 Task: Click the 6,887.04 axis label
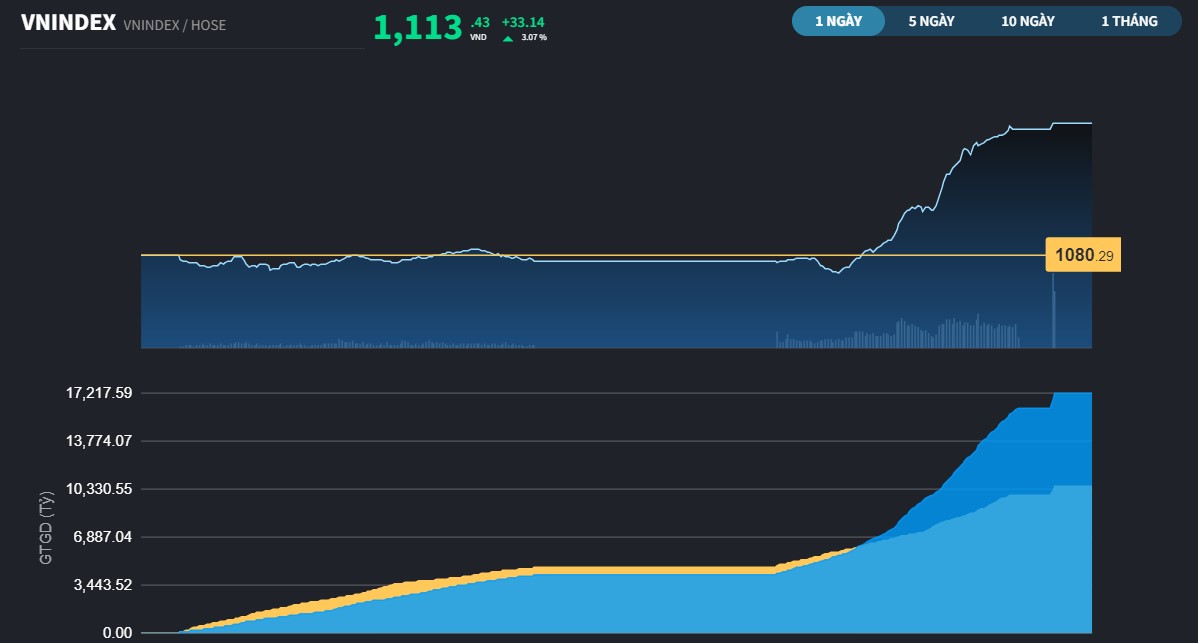point(102,537)
